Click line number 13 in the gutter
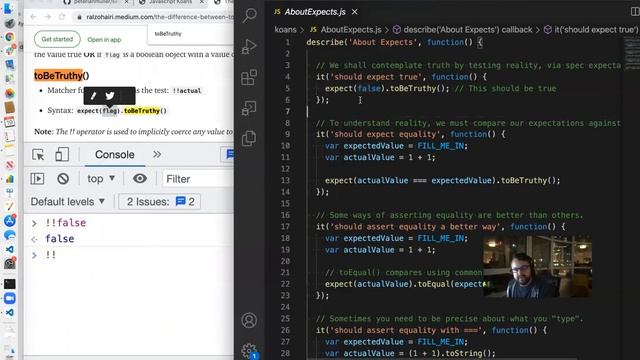 (285, 180)
